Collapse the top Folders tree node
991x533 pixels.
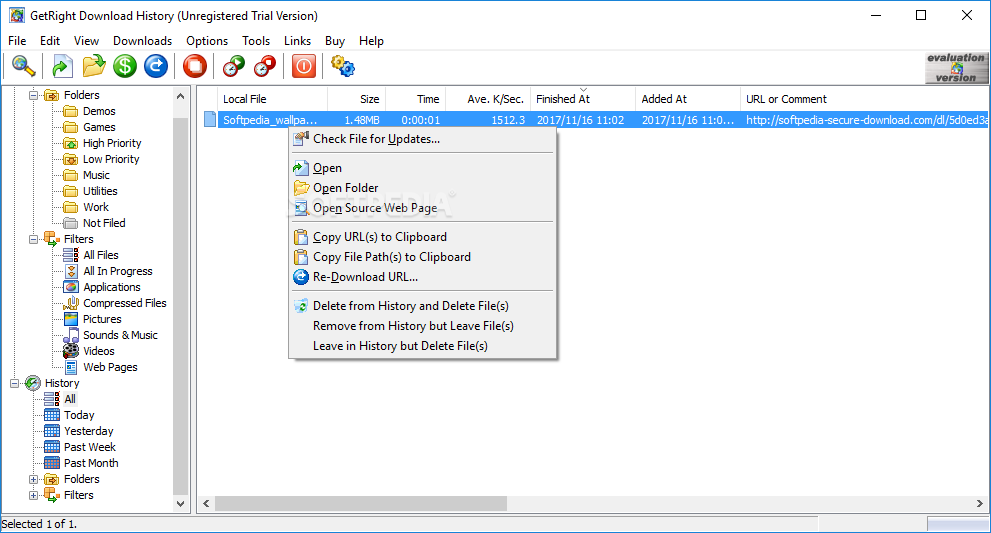tap(33, 95)
